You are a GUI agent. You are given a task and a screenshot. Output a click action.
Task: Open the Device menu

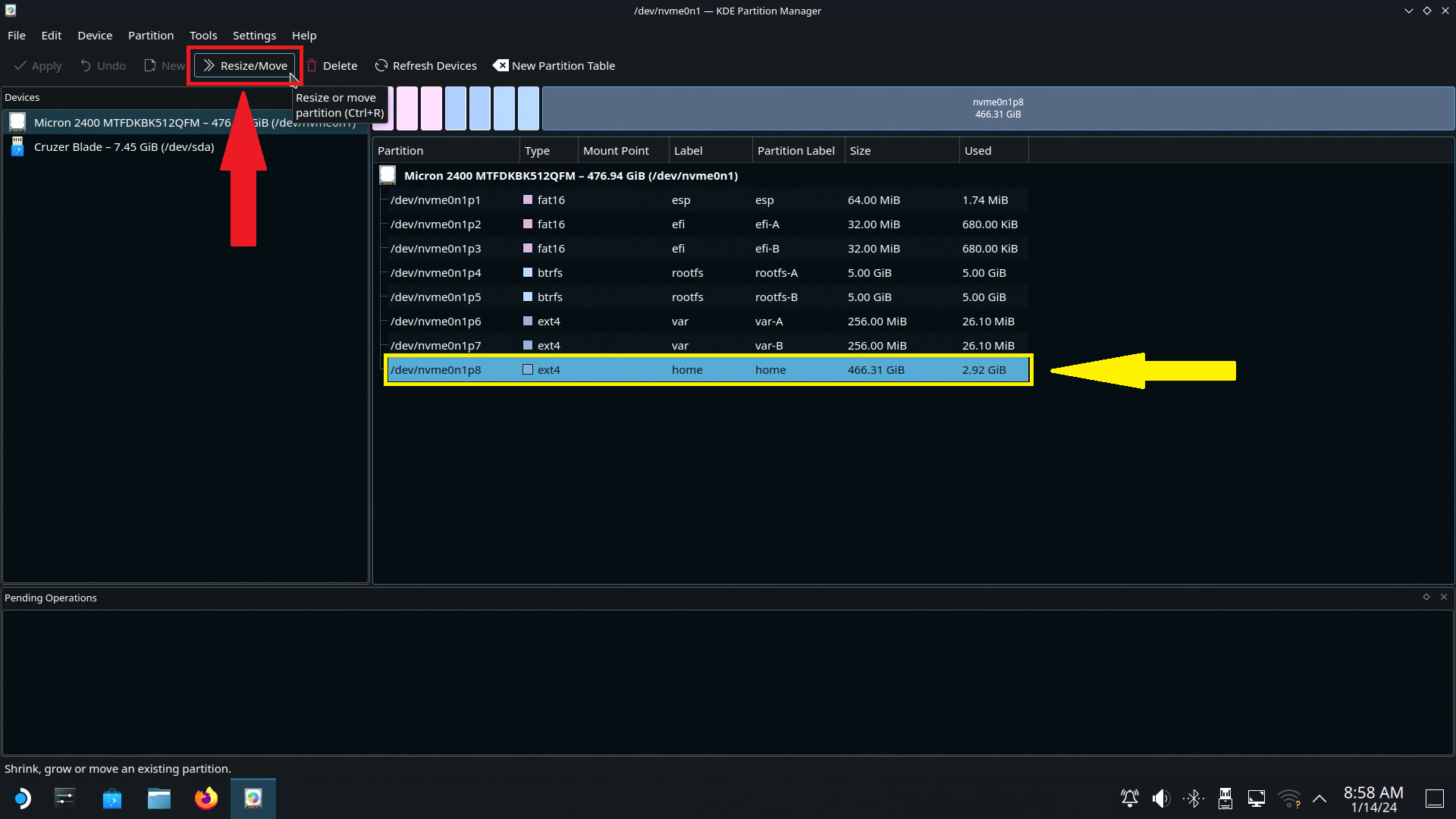pyautogui.click(x=94, y=36)
